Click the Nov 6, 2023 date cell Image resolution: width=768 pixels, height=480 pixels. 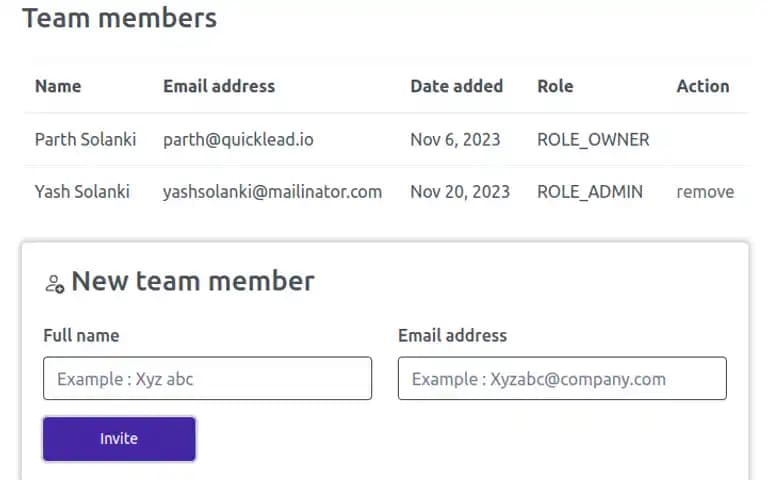click(455, 140)
